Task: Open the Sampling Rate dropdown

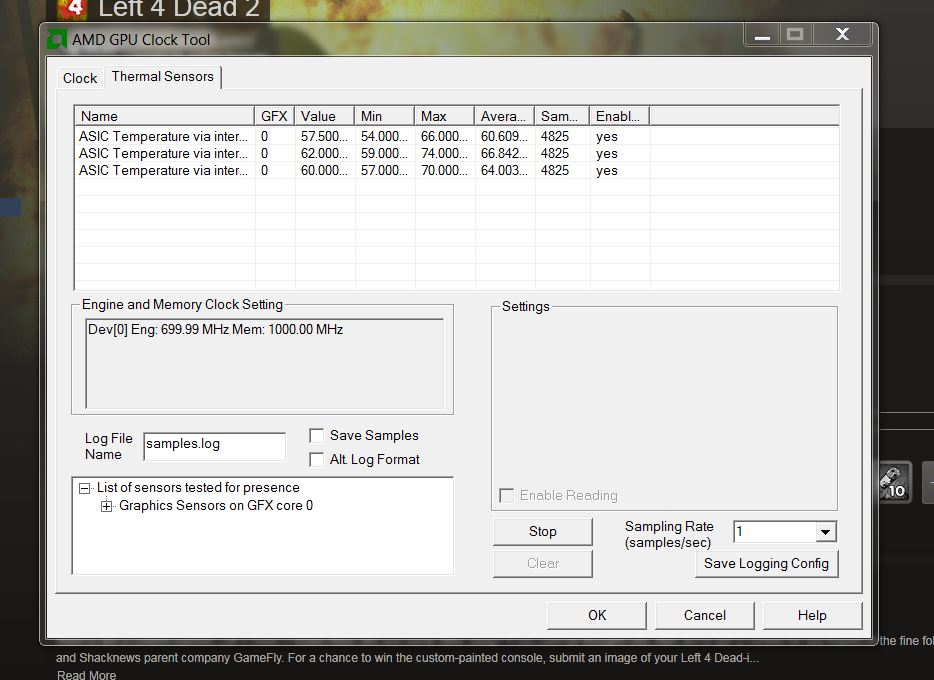Action: coord(825,532)
